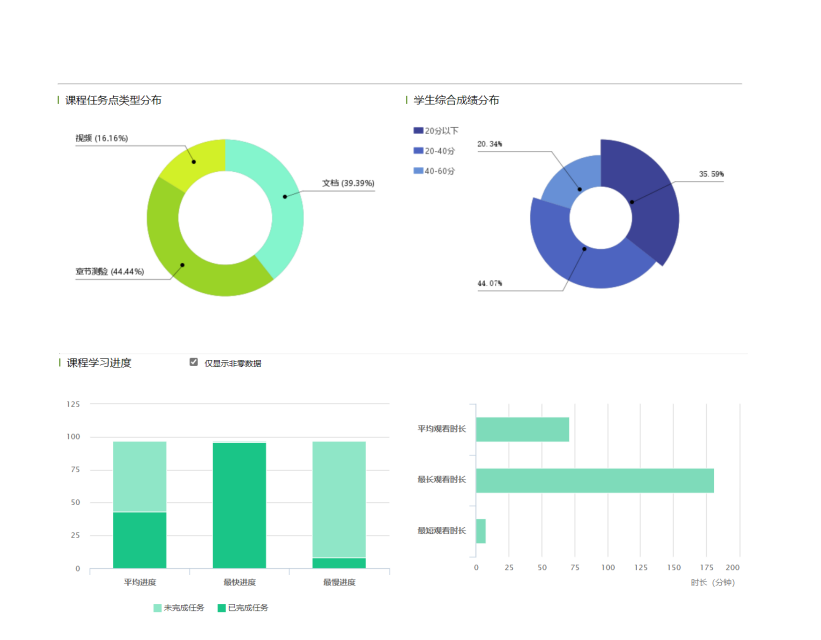Click the 最长观看时长 horizontal bar

(x=594, y=480)
